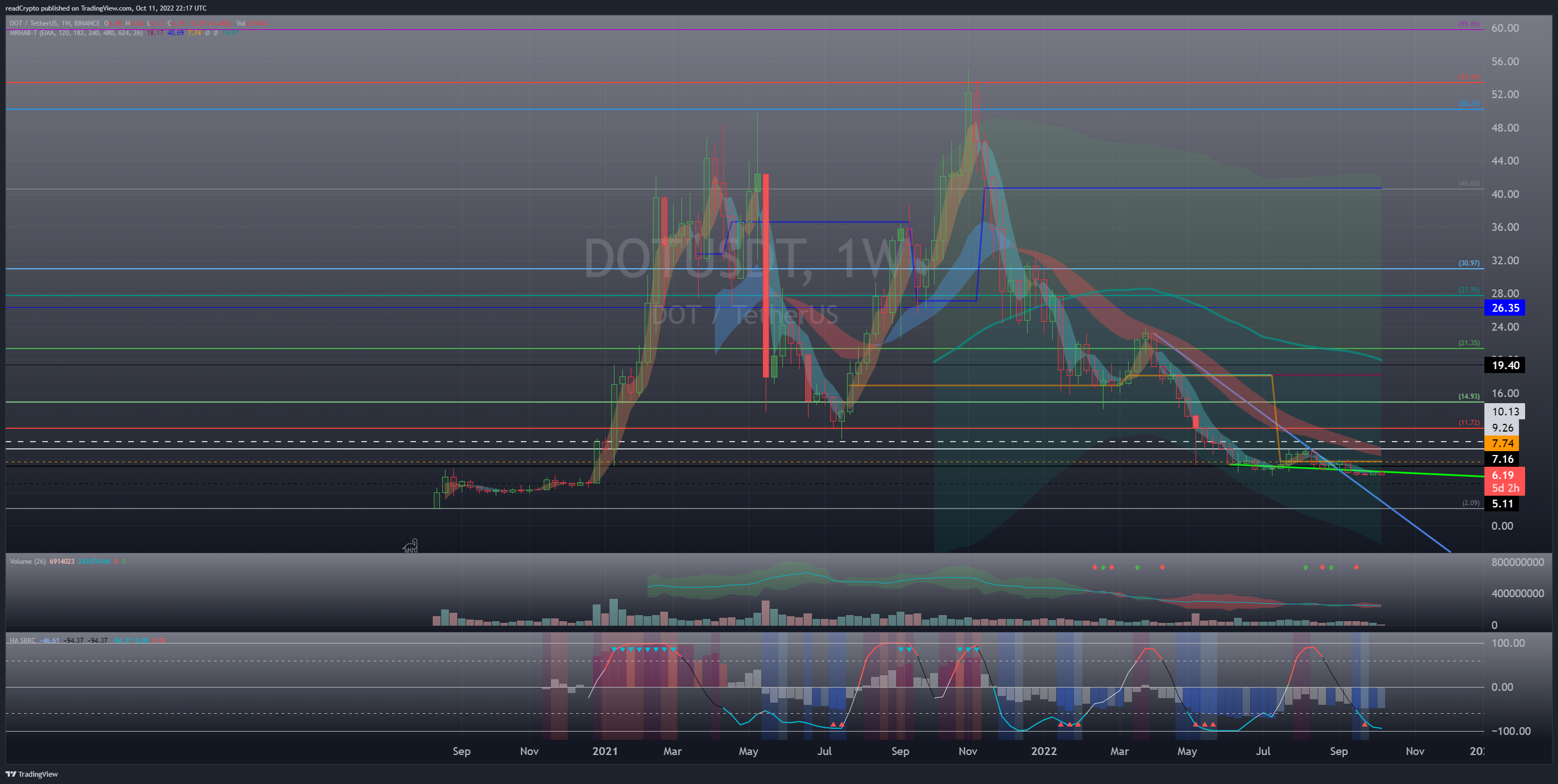
Task: Click the Volume average value 242474166
Action: 94,562
